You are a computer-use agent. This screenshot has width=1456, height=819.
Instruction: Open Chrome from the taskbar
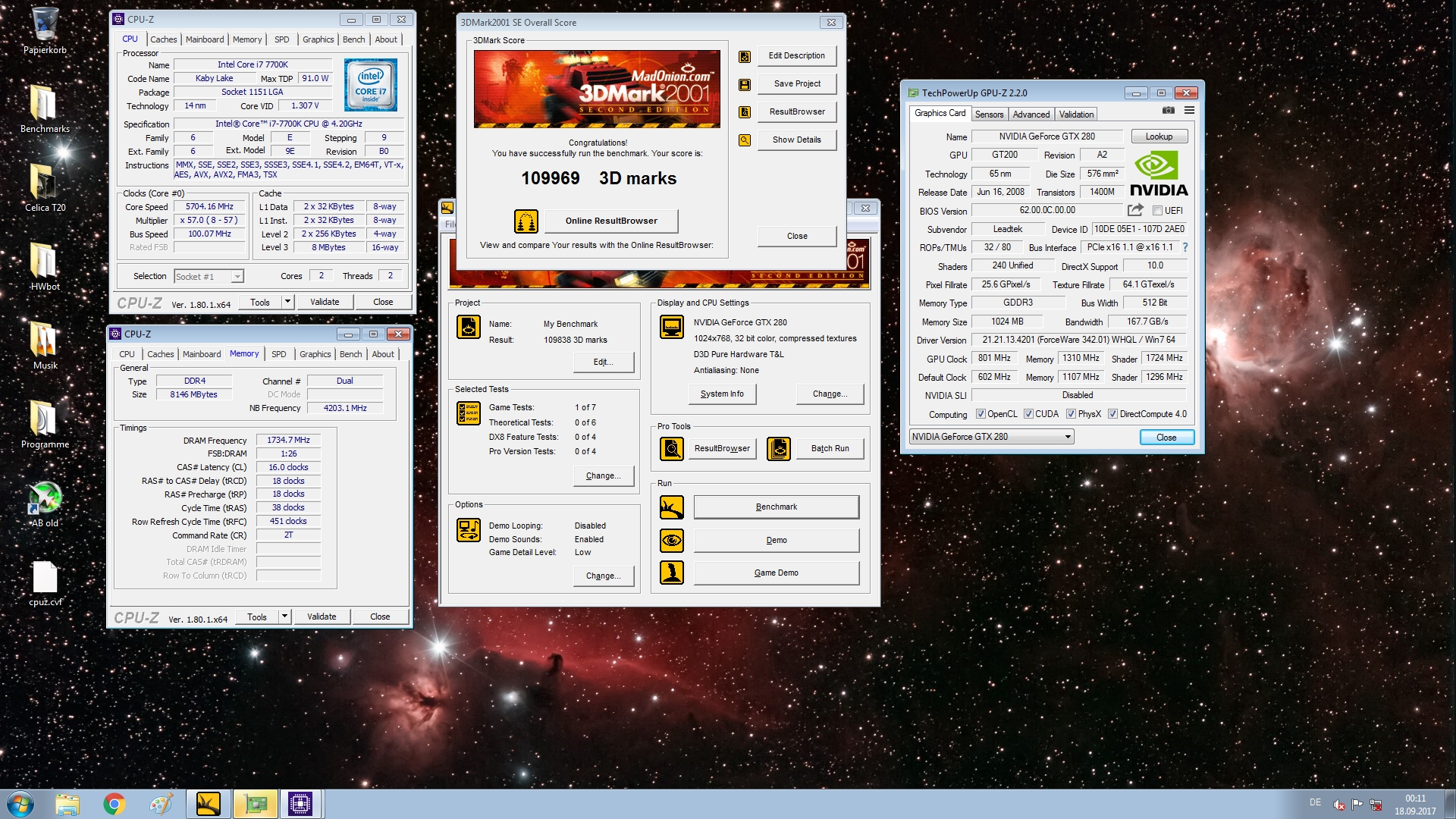tap(115, 804)
